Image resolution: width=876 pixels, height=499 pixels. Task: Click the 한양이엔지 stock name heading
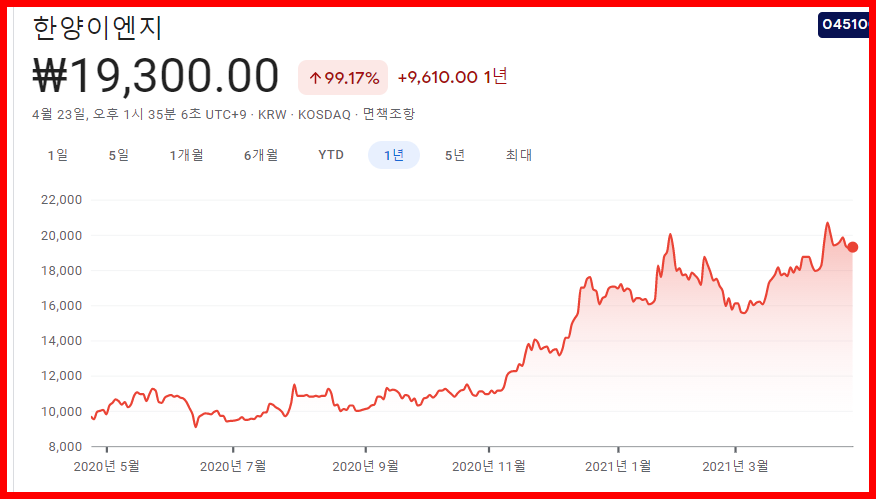click(97, 28)
